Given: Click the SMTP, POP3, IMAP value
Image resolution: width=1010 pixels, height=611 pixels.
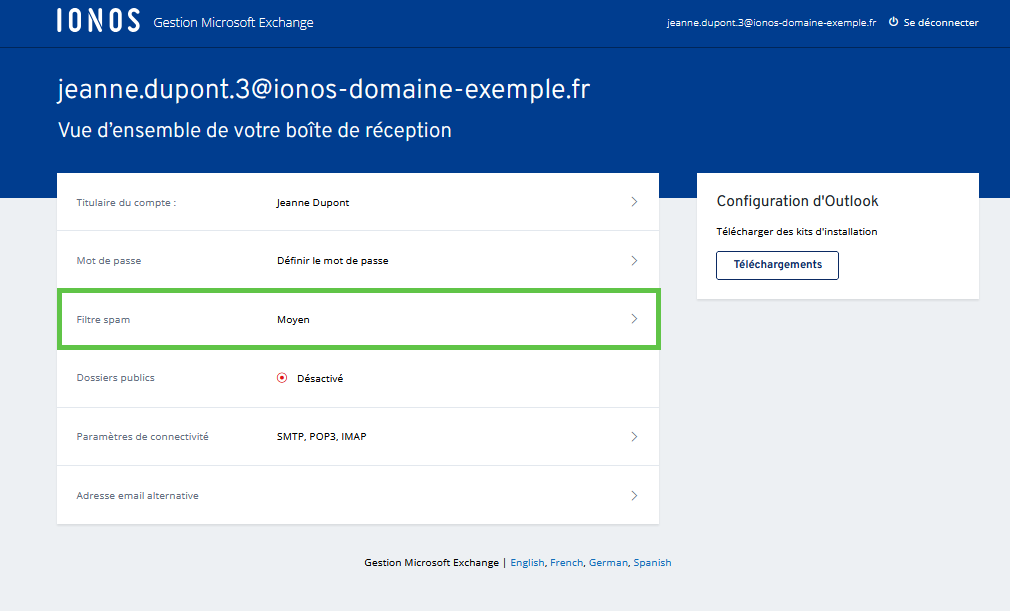Looking at the screenshot, I should (321, 437).
